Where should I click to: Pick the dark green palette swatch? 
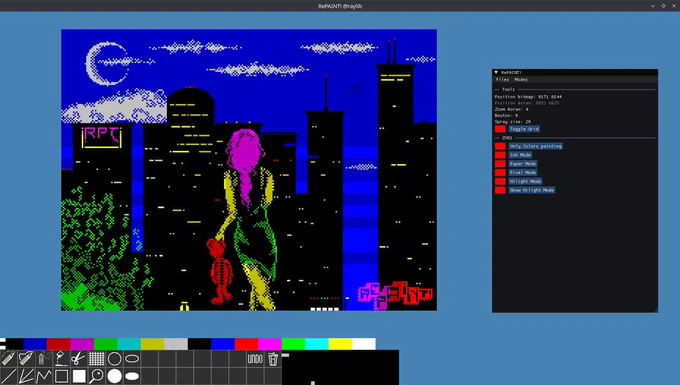point(105,344)
